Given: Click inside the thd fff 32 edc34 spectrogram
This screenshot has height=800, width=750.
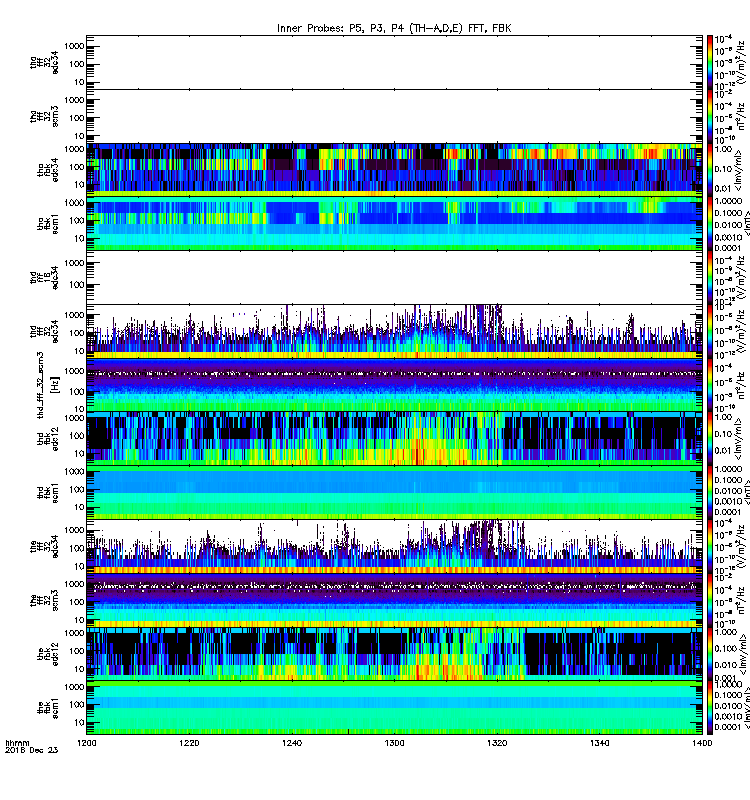Looking at the screenshot, I should tap(394, 332).
